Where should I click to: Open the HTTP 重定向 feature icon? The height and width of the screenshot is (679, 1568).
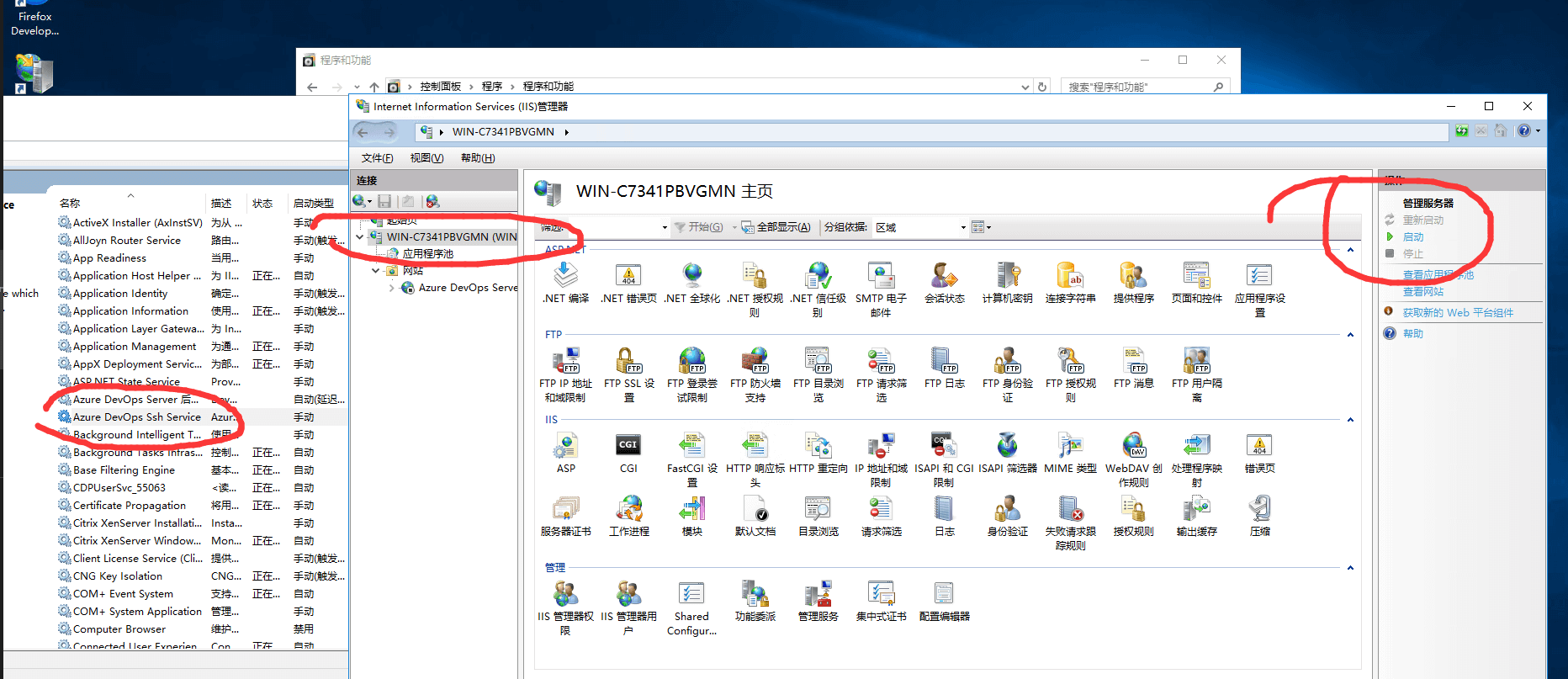pos(818,446)
